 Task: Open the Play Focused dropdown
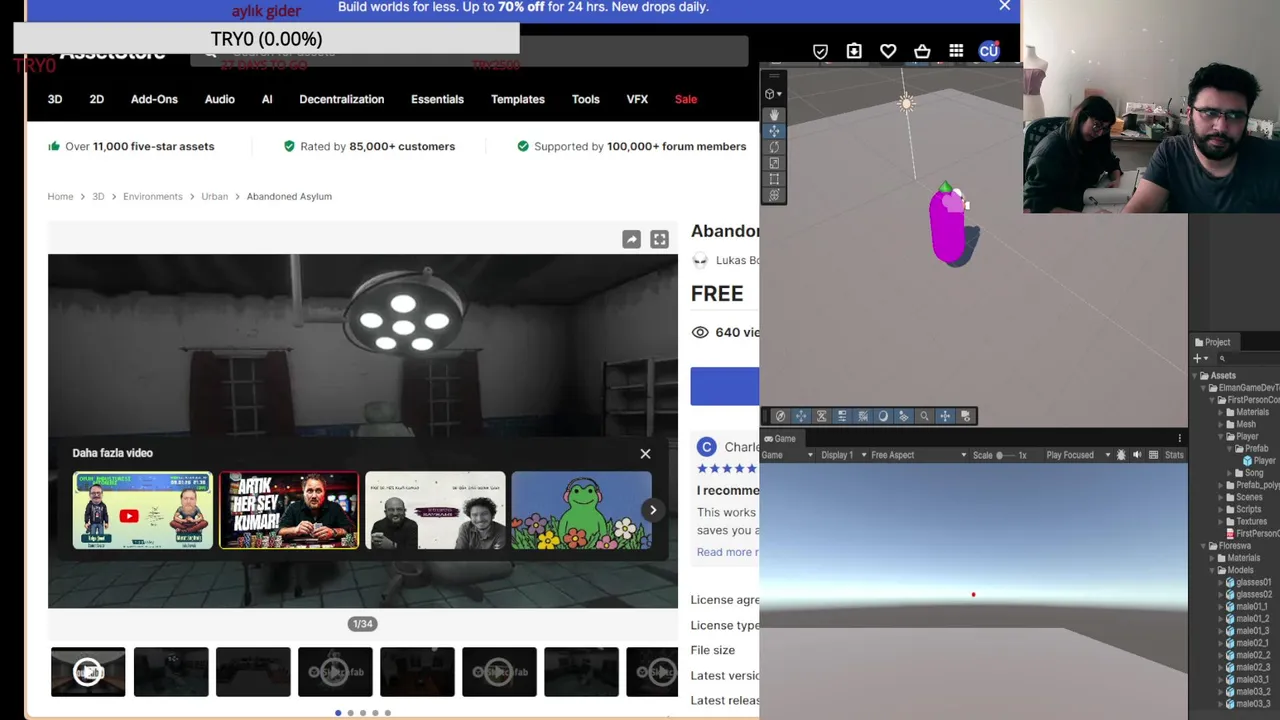click(x=1078, y=455)
